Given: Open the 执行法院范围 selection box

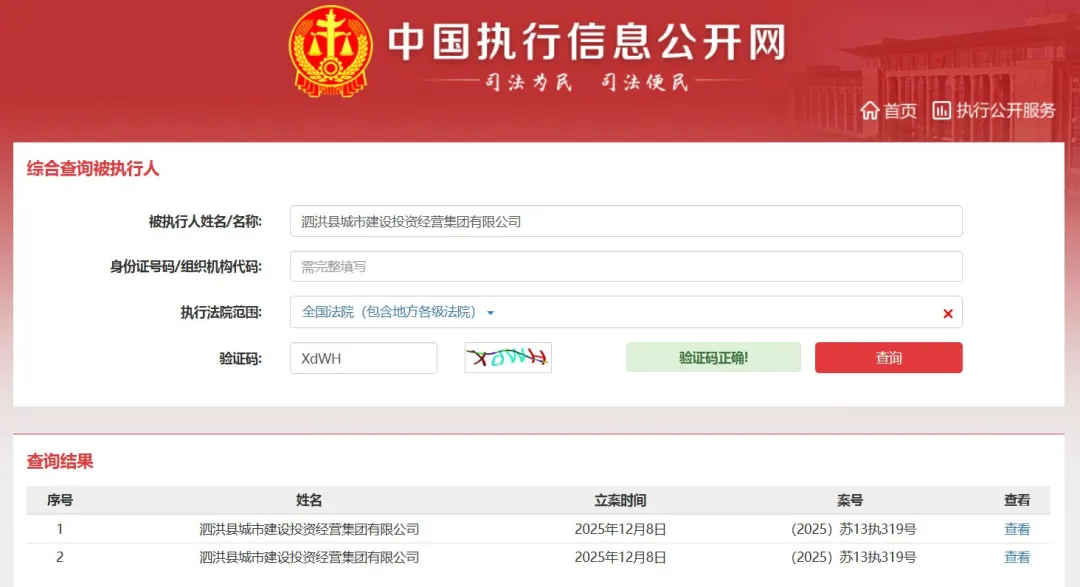Looking at the screenshot, I should pyautogui.click(x=626, y=312).
